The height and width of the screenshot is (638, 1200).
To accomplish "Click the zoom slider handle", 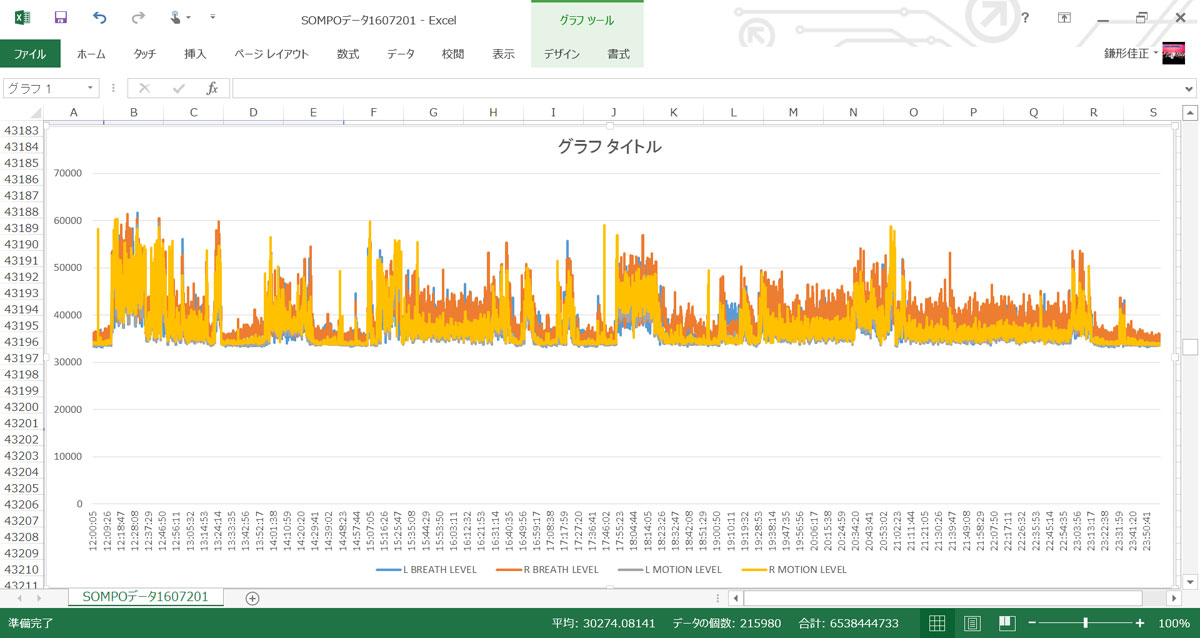I will pos(1086,623).
